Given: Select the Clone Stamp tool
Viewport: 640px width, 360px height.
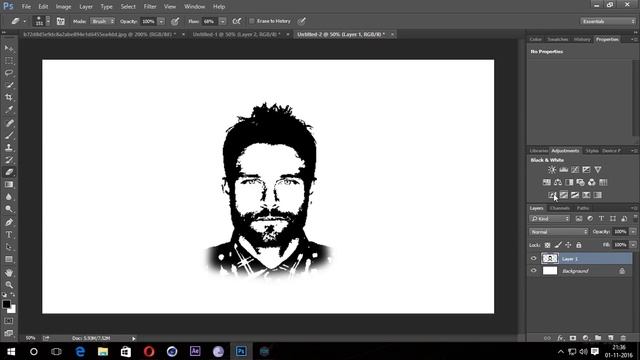Looking at the screenshot, I should [9, 147].
